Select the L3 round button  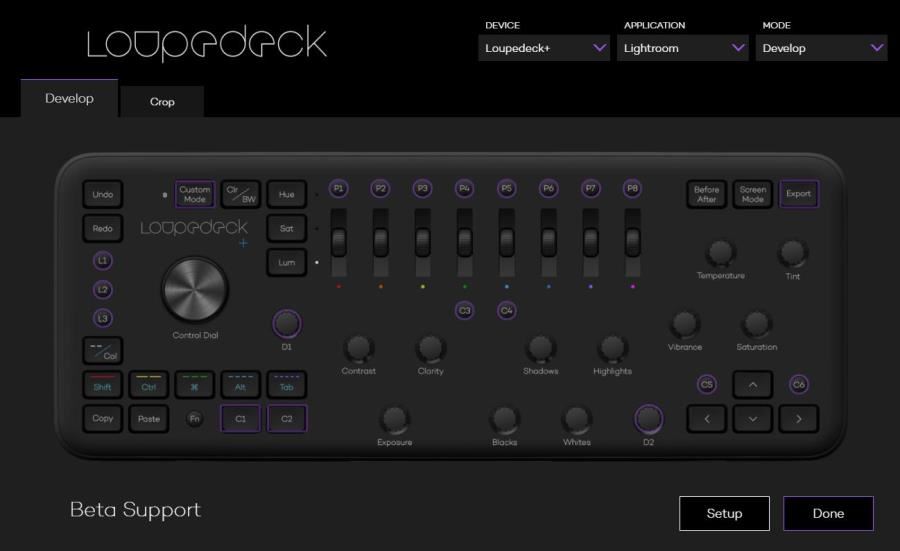pos(103,318)
